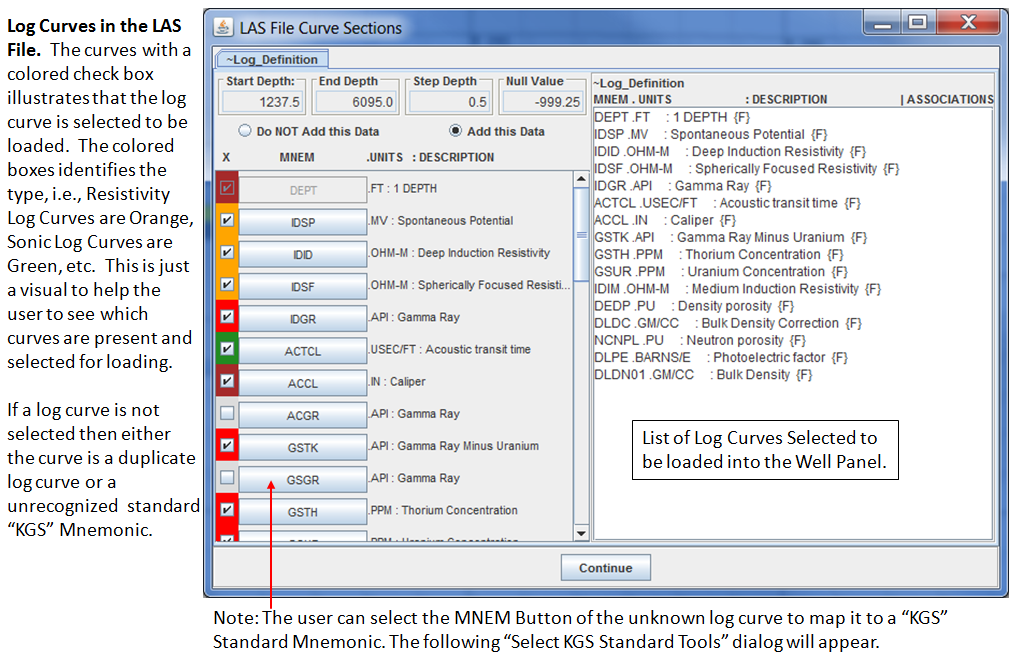Click the '.PPM : Thorium Concentration' description
The height and width of the screenshot is (666, 1015).
[x=443, y=510]
